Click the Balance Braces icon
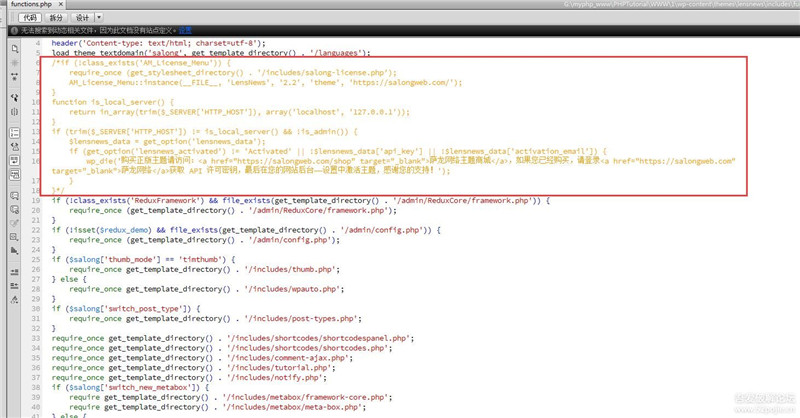 (15, 111)
